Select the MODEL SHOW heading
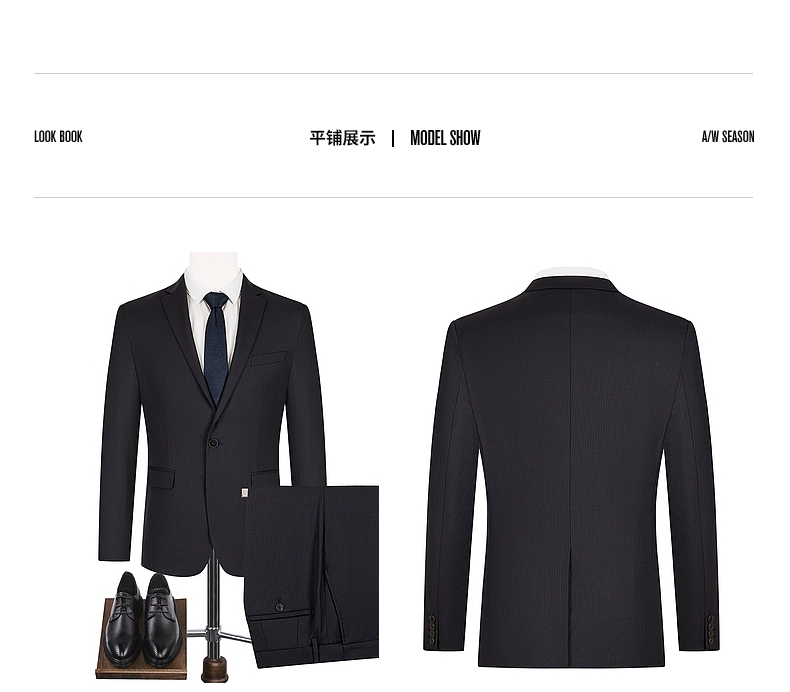 coord(445,138)
